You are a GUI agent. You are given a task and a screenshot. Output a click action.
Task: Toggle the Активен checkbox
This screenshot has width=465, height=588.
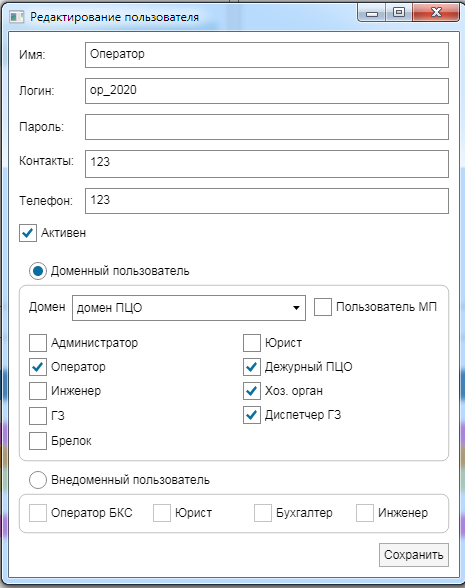(x=28, y=233)
